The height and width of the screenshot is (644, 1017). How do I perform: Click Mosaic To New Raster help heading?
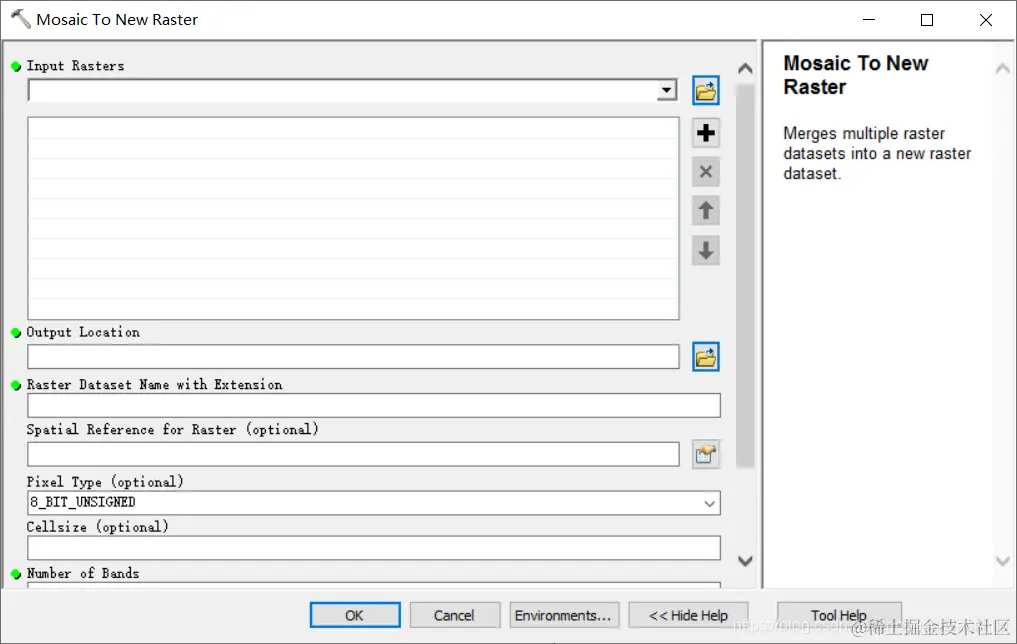855,75
